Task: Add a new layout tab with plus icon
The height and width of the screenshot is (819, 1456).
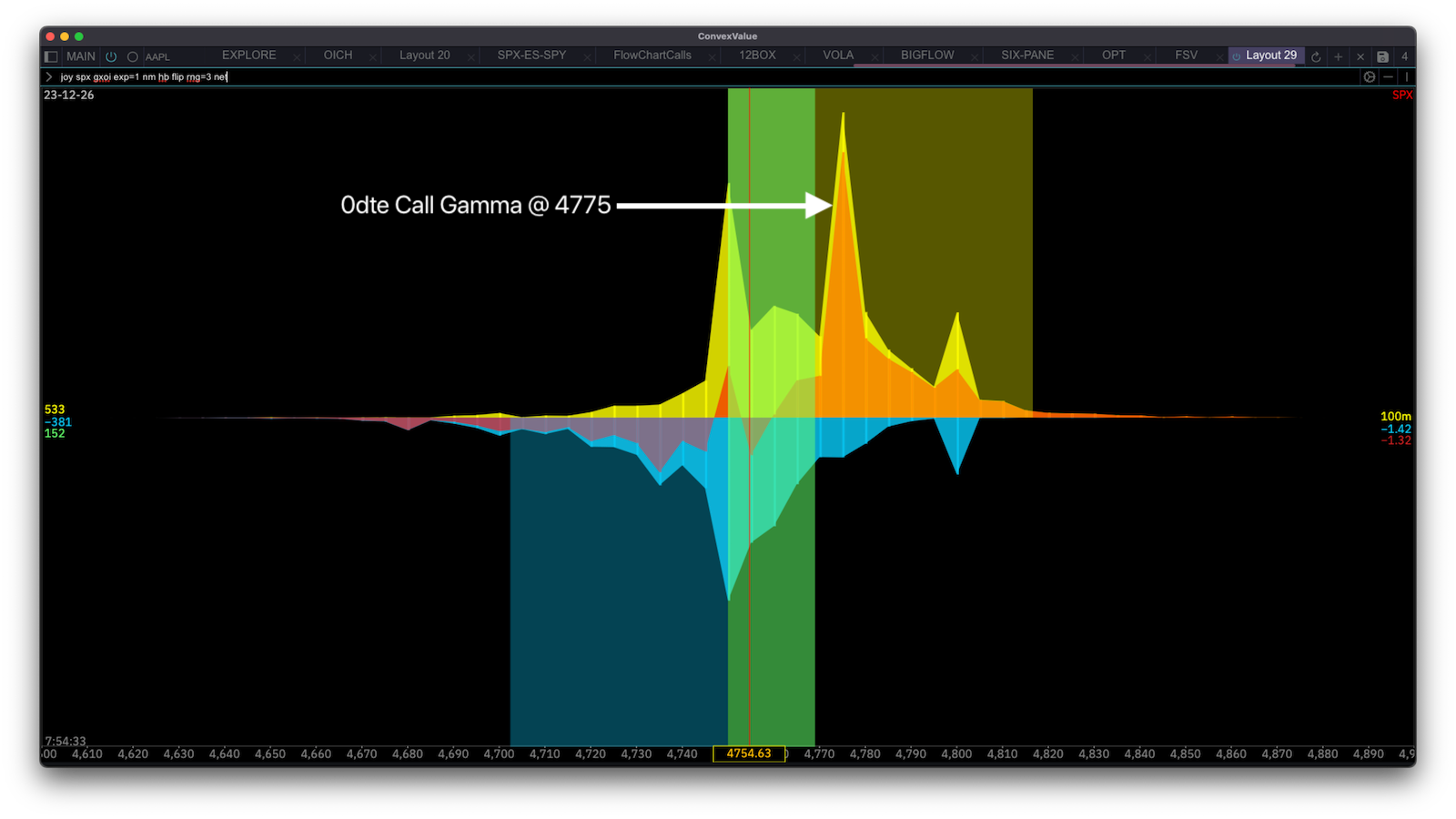Action: [1338, 56]
